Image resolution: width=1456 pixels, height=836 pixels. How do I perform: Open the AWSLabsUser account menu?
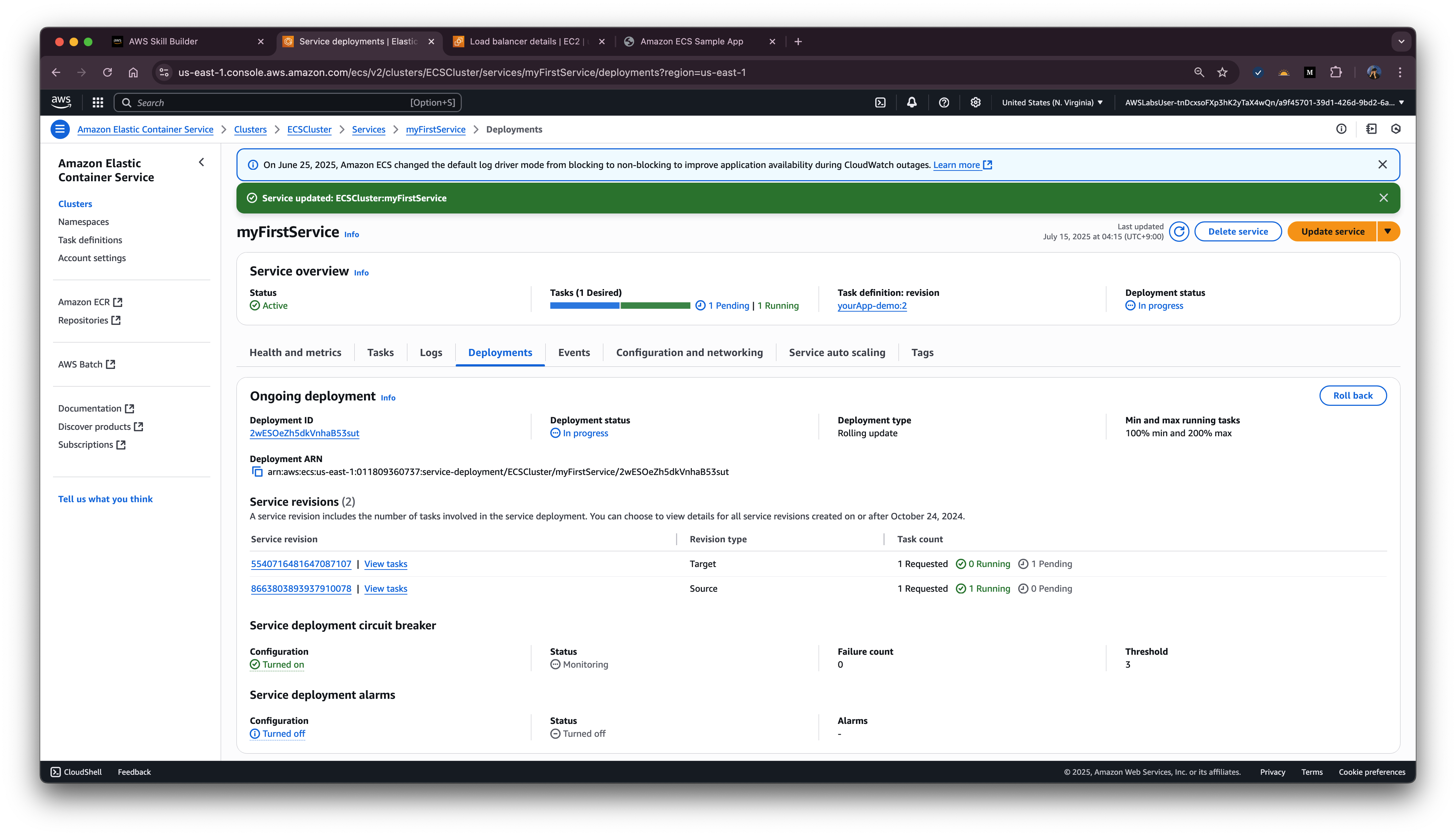[1265, 103]
